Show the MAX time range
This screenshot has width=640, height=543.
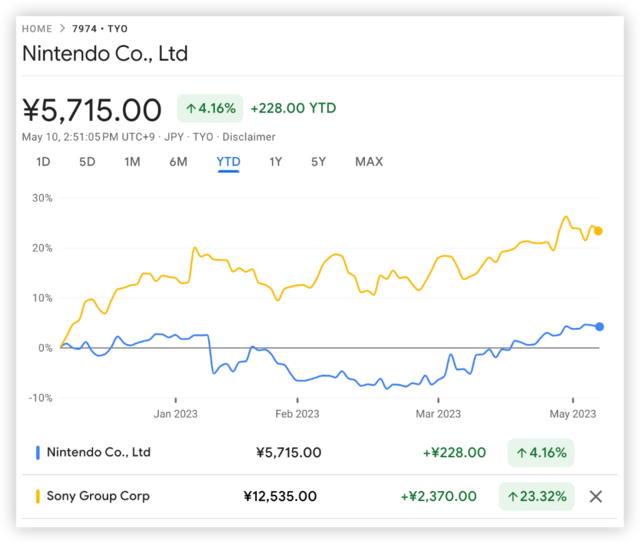pos(369,162)
